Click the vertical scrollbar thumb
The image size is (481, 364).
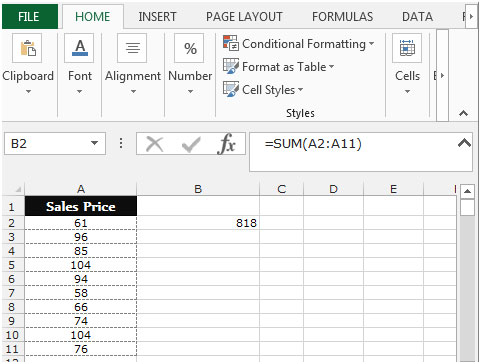point(467,207)
